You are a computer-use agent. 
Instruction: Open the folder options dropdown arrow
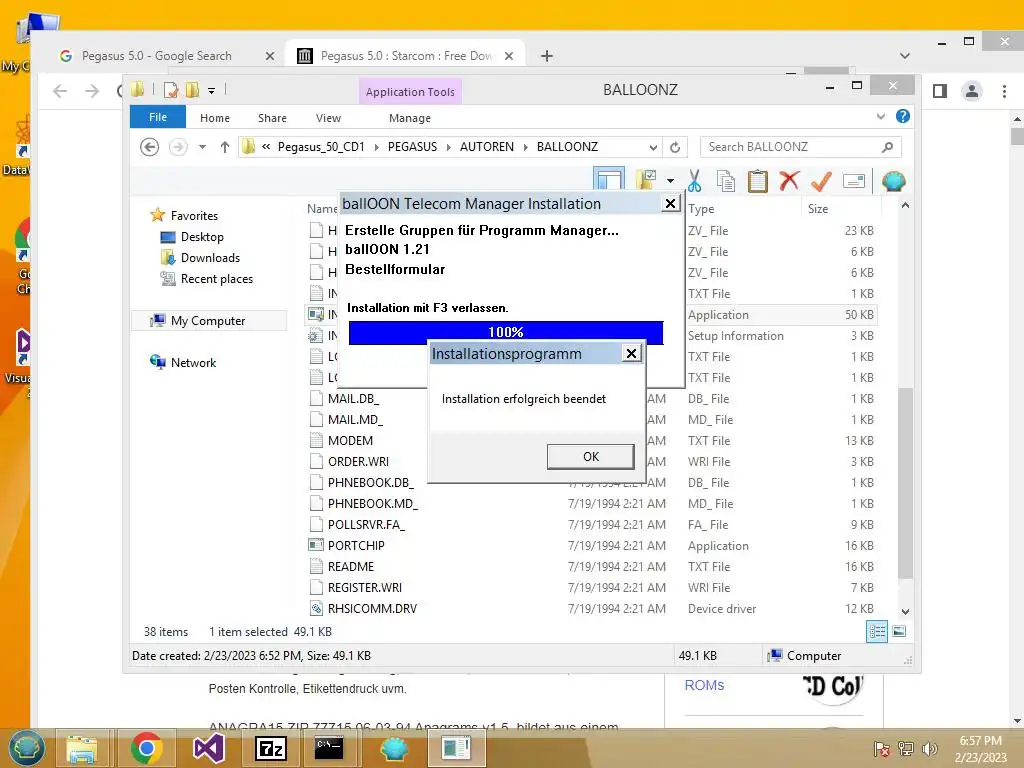[x=671, y=181]
